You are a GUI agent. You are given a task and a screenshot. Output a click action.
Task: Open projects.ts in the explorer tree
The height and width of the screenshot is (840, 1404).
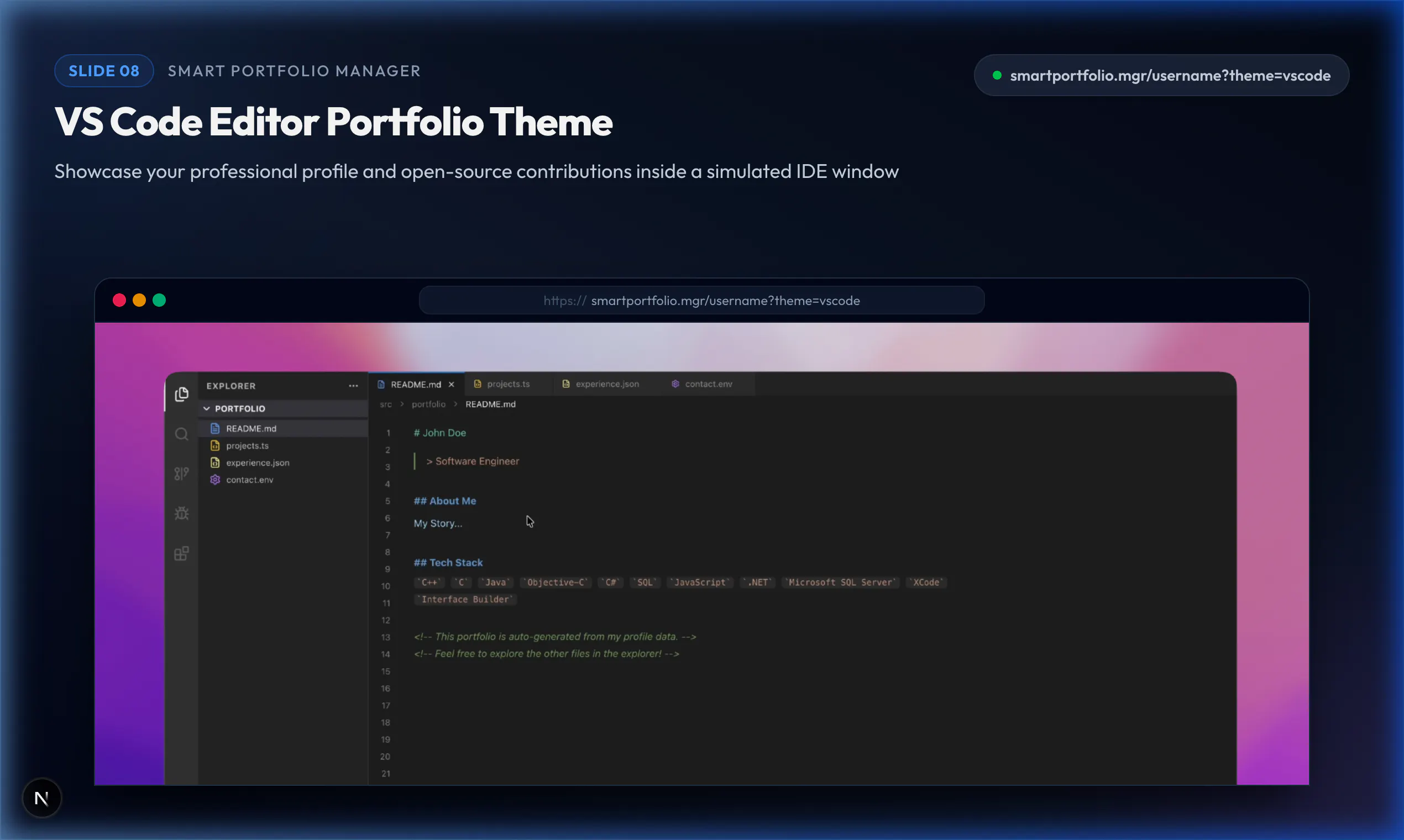[283, 445]
